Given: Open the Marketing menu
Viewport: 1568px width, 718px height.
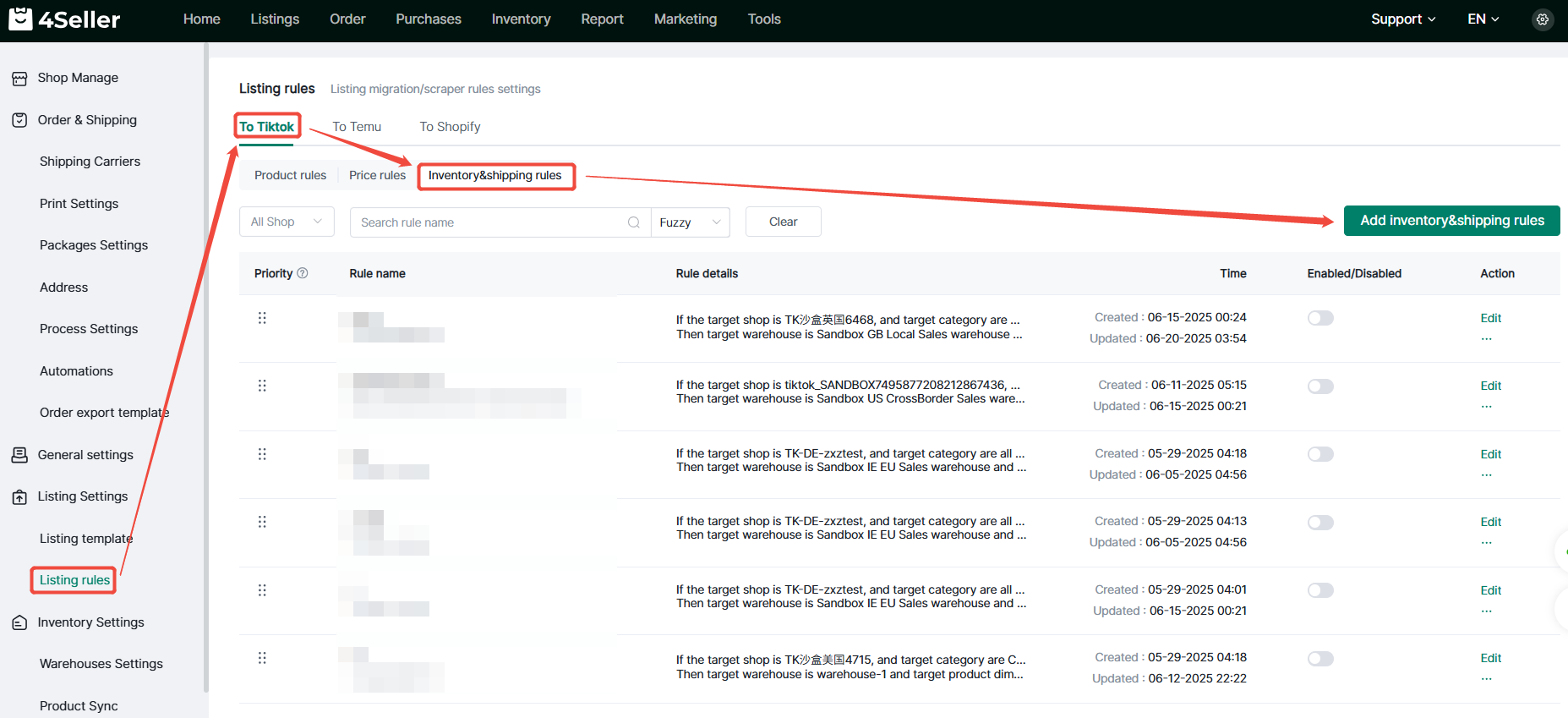Looking at the screenshot, I should [x=686, y=19].
